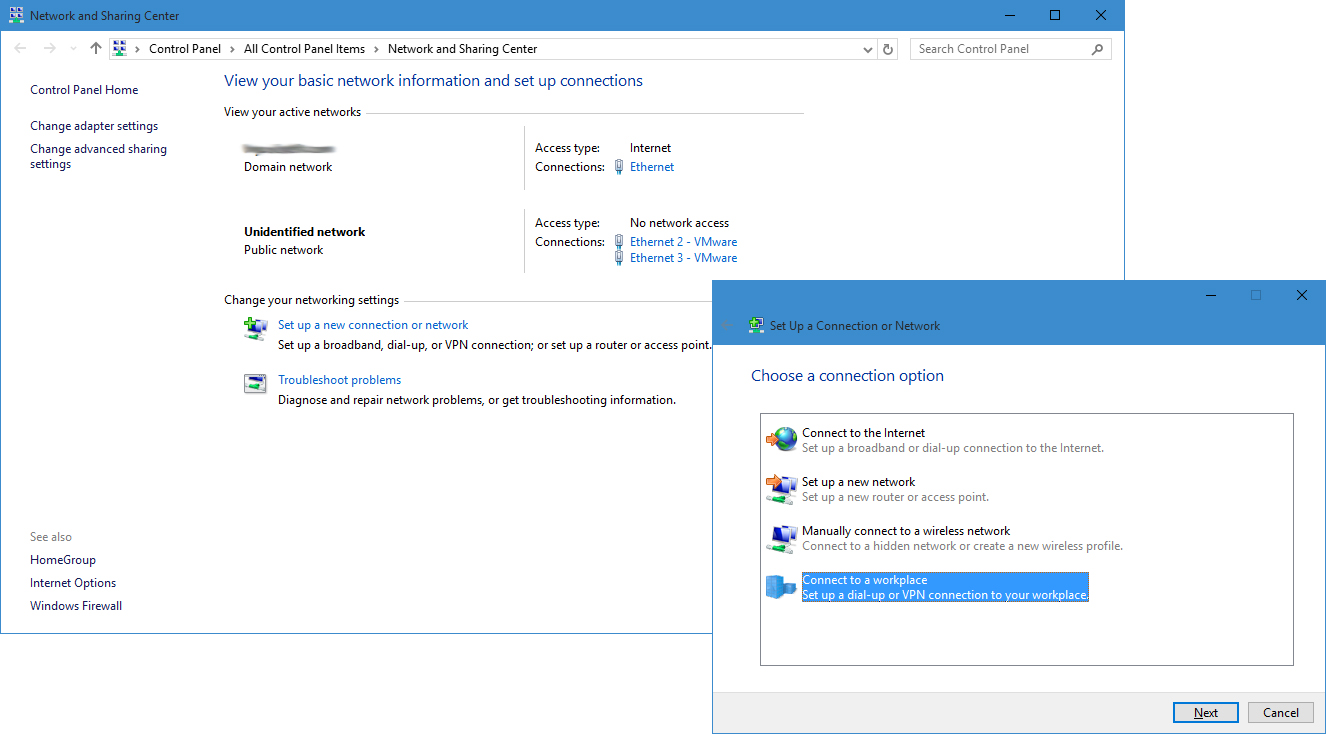This screenshot has height=734, width=1327.
Task: Select All Control Panel Items breadcrumb
Action: pyautogui.click(x=304, y=49)
